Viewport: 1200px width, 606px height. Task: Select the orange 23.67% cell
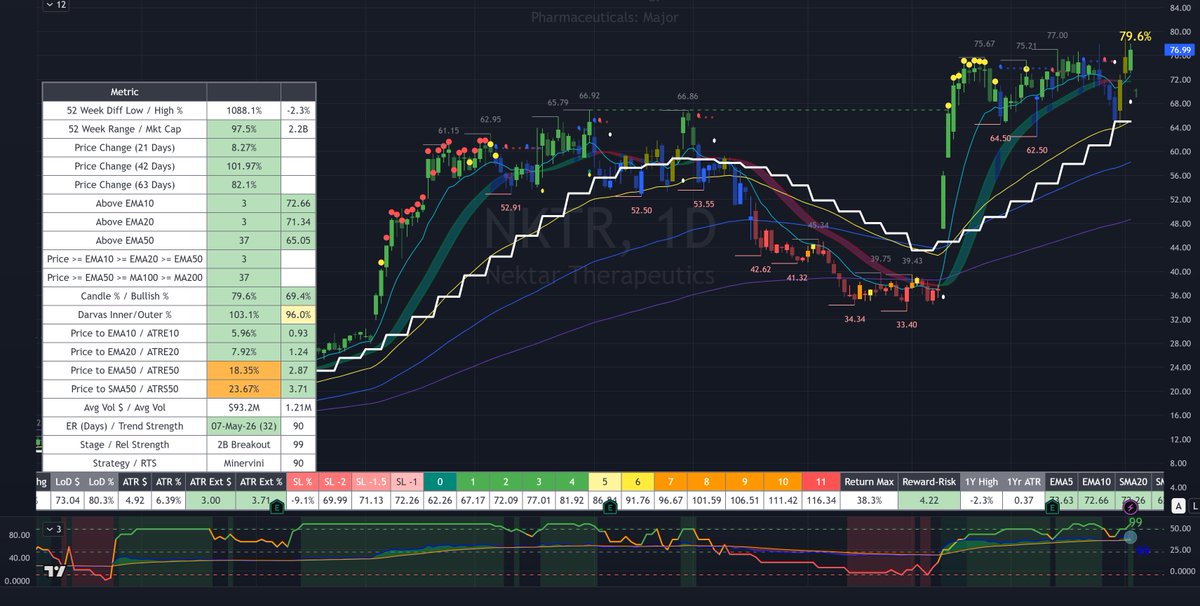pyautogui.click(x=244, y=389)
